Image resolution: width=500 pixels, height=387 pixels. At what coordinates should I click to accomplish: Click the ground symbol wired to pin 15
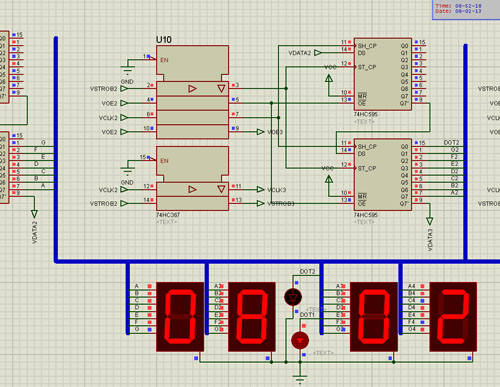(x=128, y=171)
